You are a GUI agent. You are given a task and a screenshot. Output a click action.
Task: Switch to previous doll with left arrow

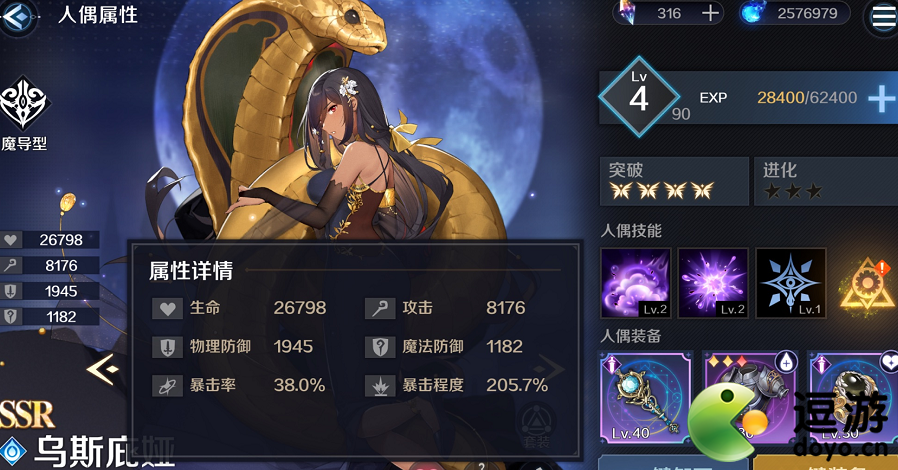click(x=104, y=369)
